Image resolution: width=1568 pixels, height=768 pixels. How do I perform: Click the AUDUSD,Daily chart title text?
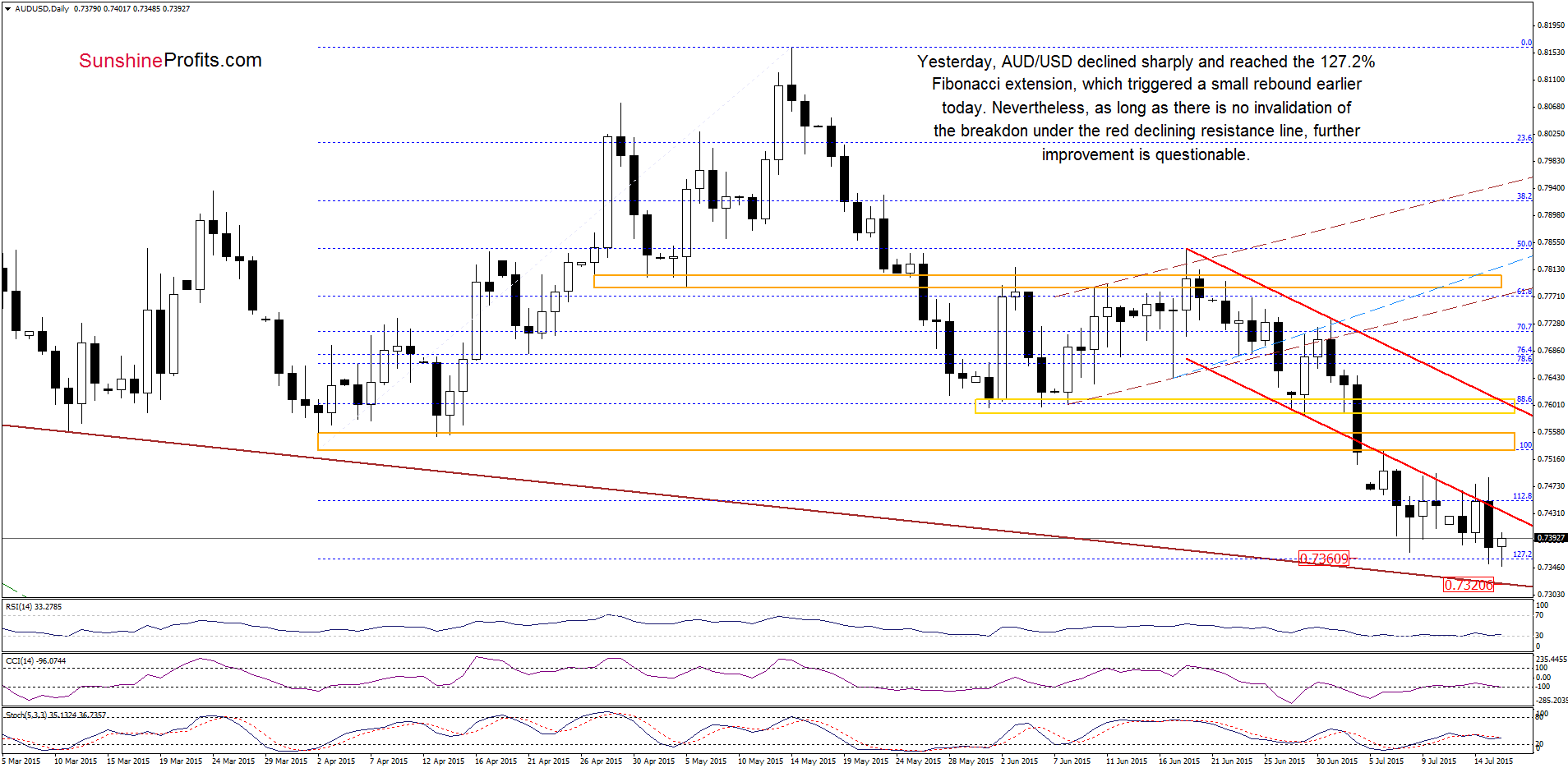tap(42, 9)
